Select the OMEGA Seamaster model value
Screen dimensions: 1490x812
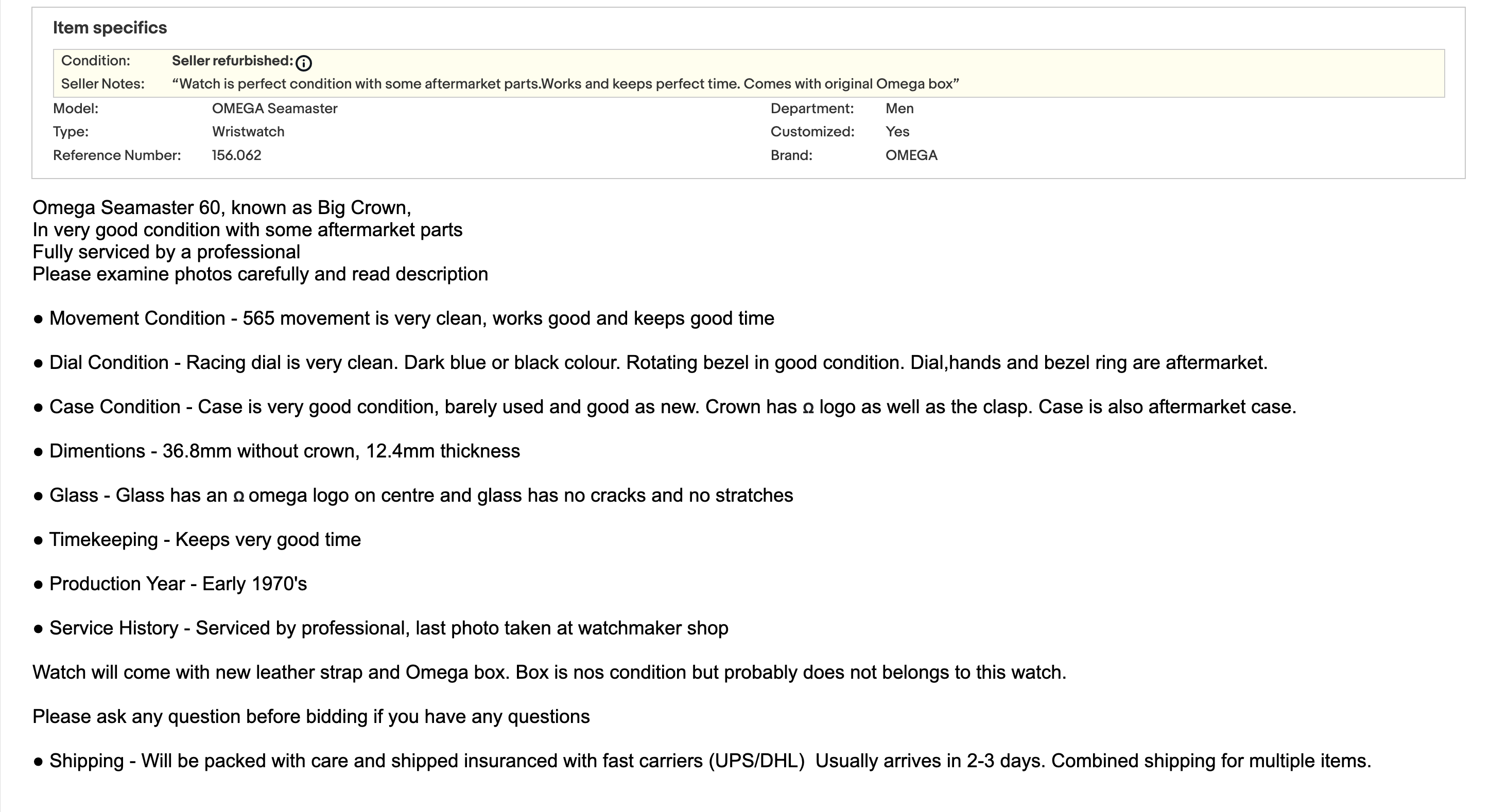(274, 109)
